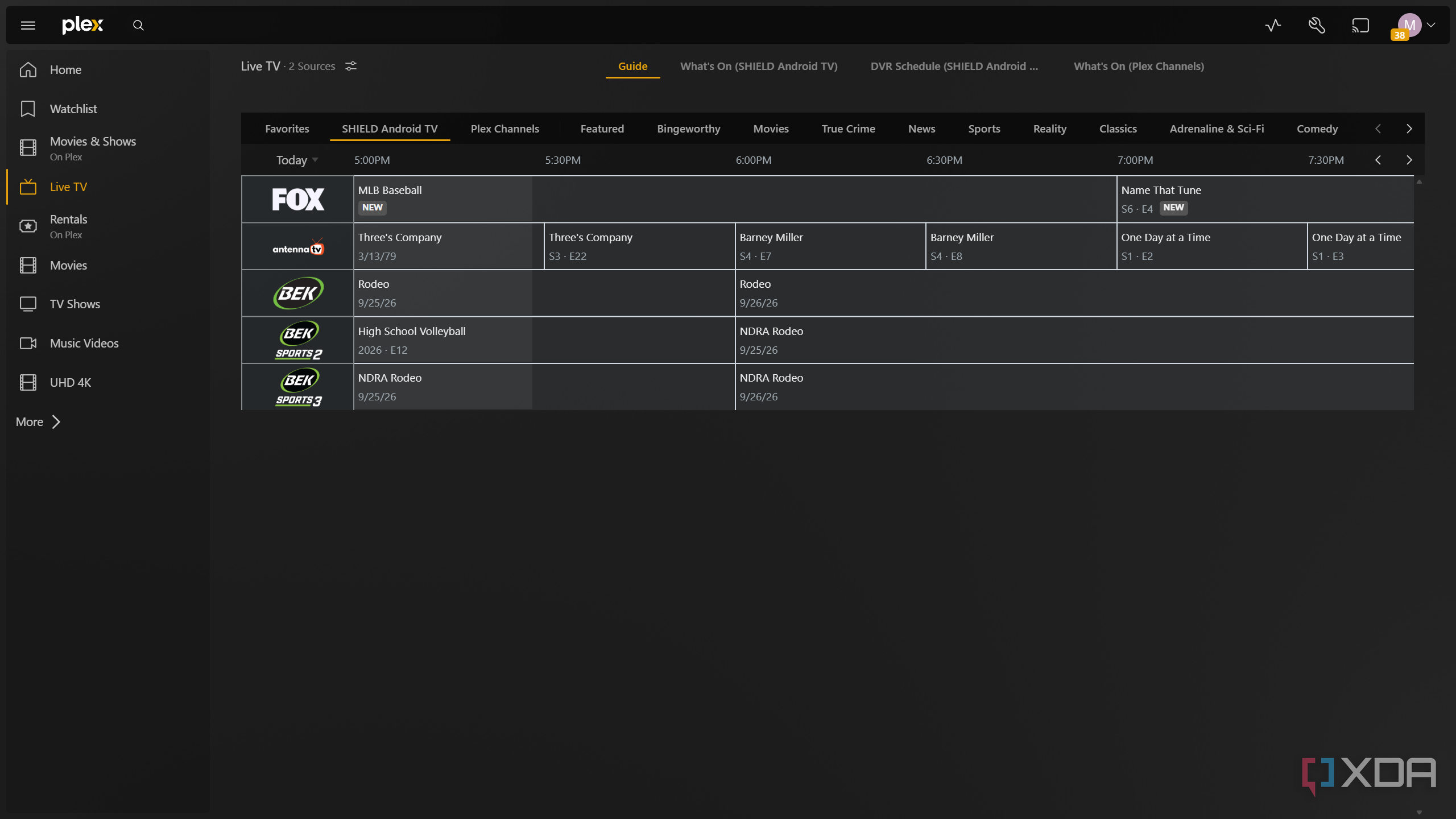Screen dimensions: 1456x819
Task: Click the Home house icon
Action: tap(28, 69)
